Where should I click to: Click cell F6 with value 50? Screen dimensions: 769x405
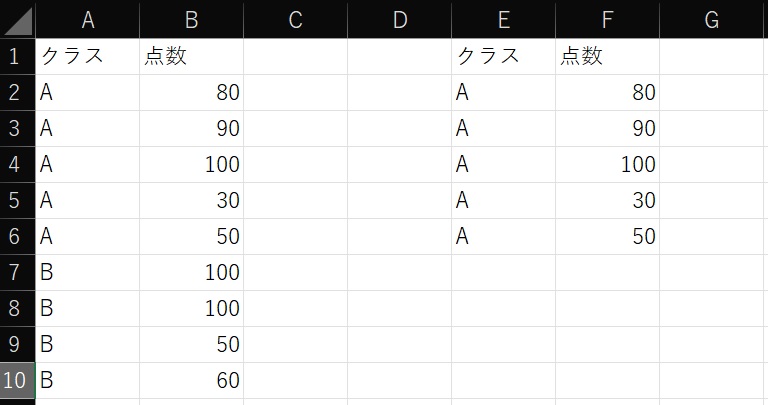[x=607, y=236]
